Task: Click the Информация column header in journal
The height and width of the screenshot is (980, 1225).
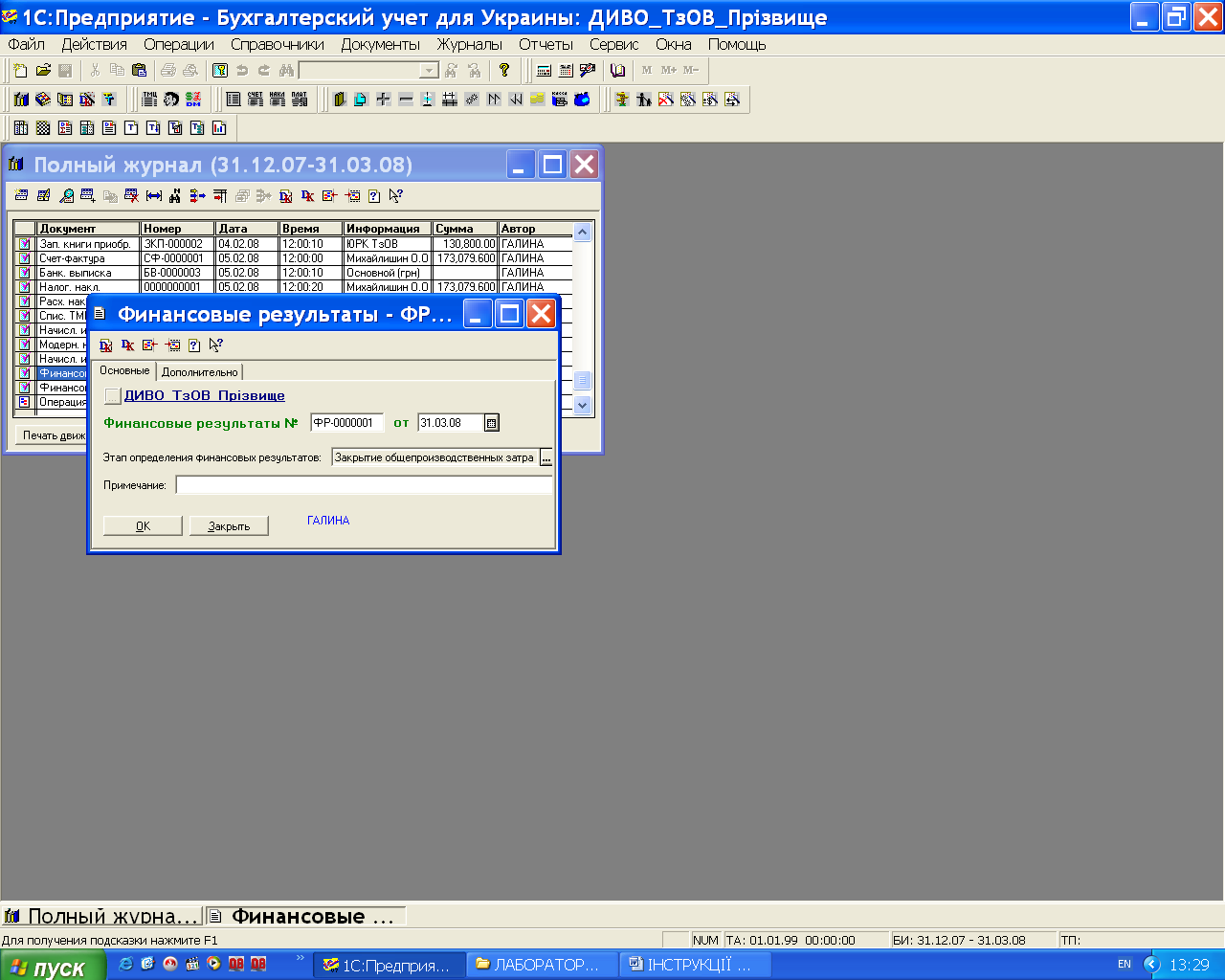Action: pyautogui.click(x=387, y=229)
